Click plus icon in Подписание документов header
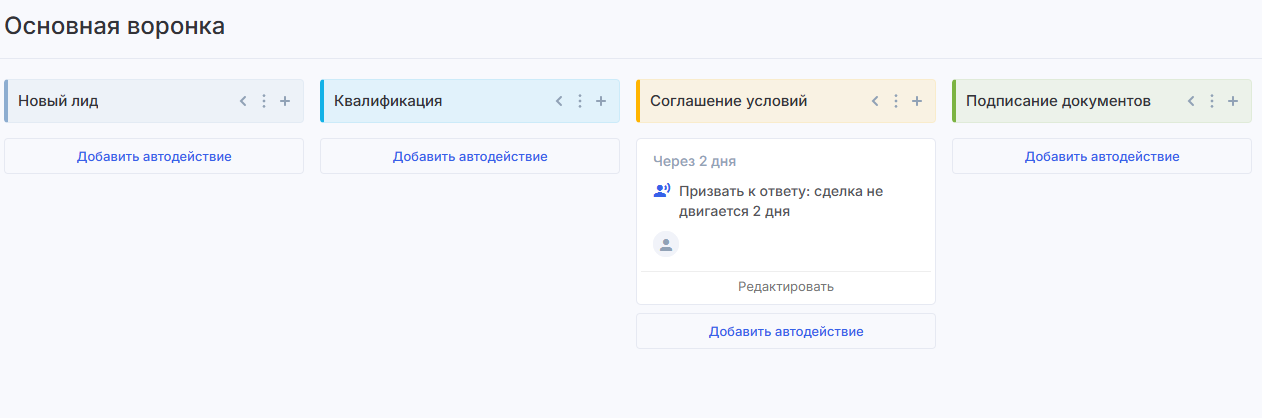The width and height of the screenshot is (1262, 418). [1233, 101]
